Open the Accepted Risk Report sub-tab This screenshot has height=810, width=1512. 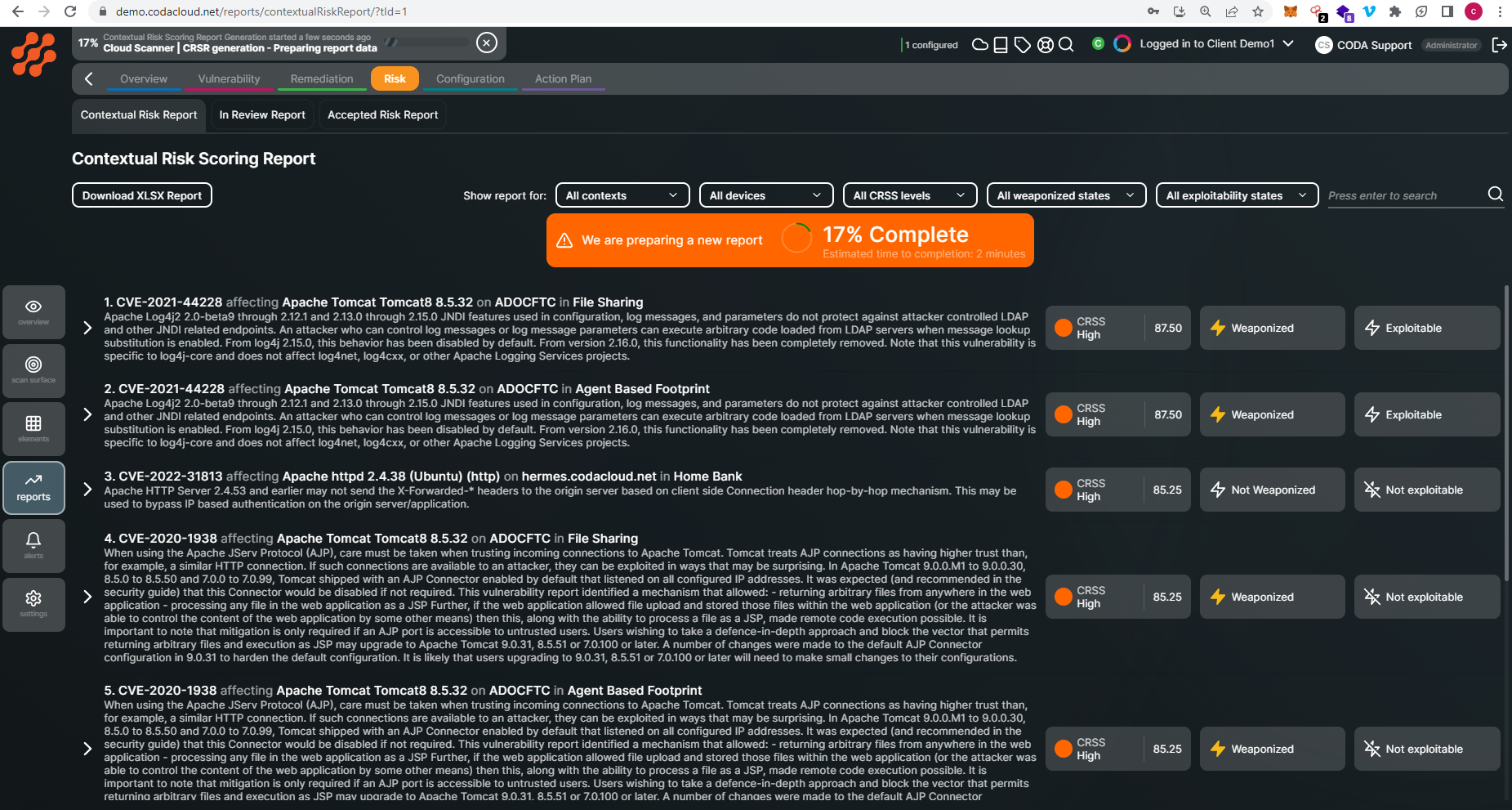(383, 115)
